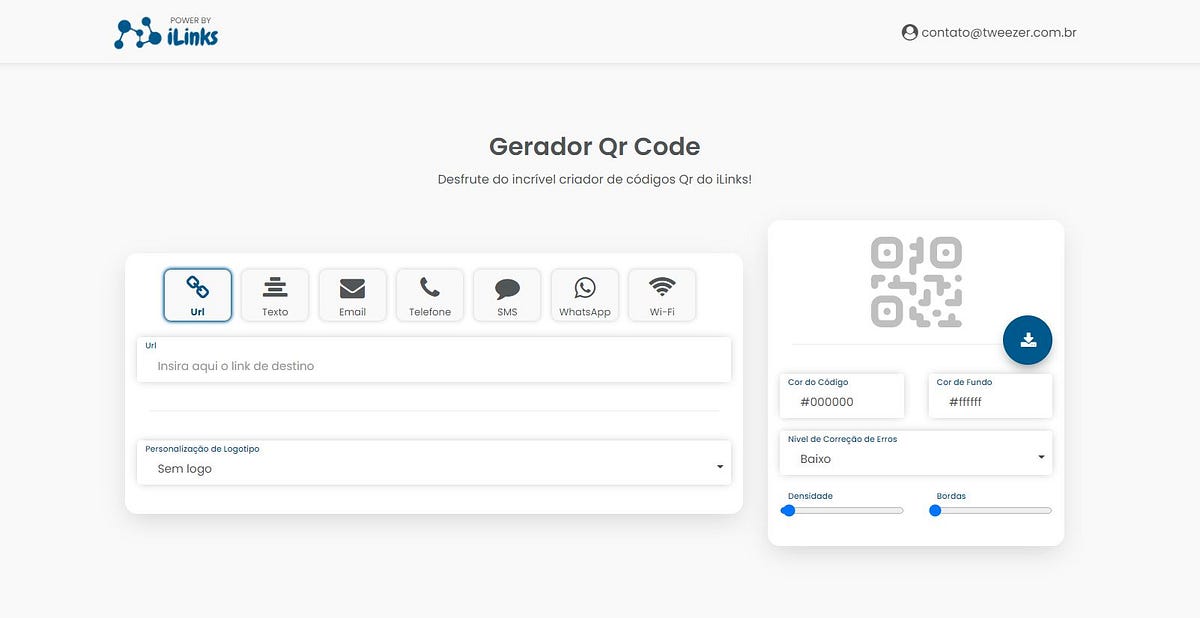This screenshot has height=618, width=1200.
Task: Select the SMS QR code type
Action: click(507, 294)
